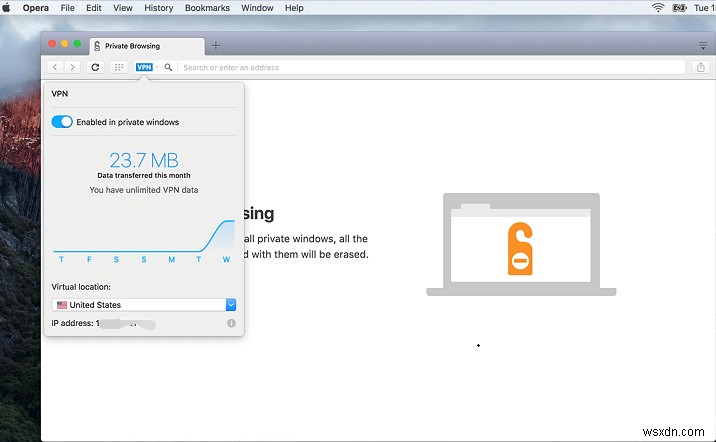
Task: Click the W day label on the graph
Action: [226, 259]
